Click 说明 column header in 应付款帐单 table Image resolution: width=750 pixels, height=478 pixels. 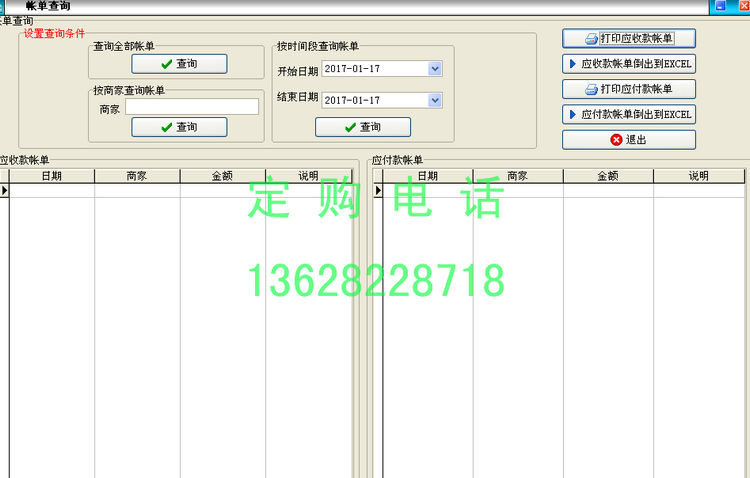tap(699, 176)
